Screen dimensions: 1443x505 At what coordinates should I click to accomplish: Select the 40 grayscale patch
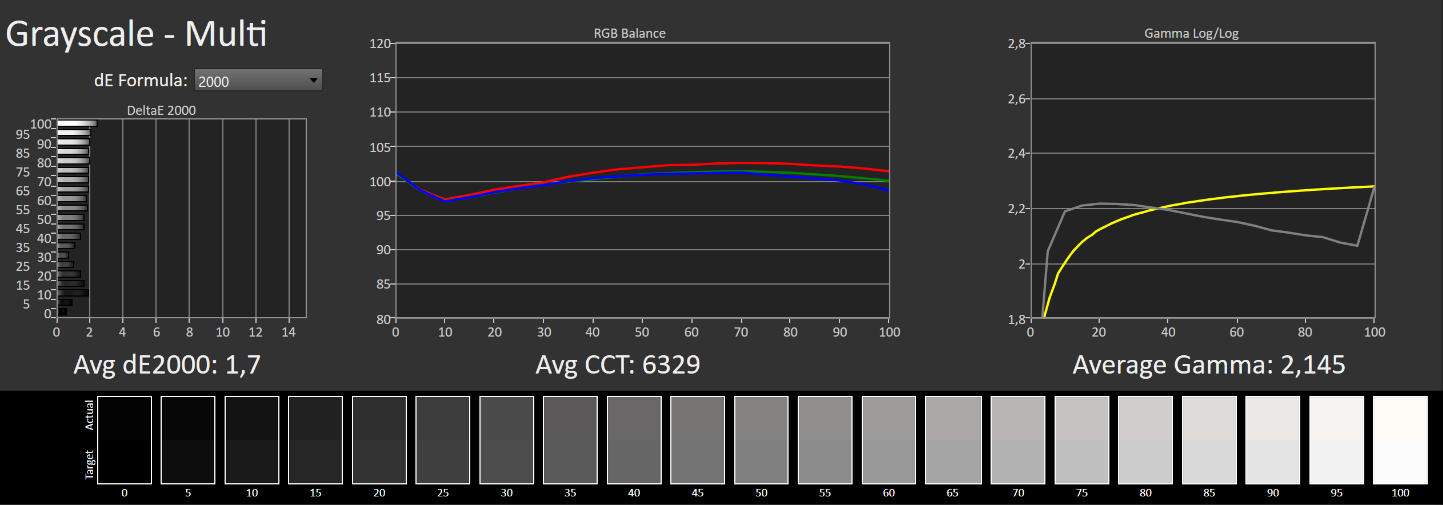[634, 440]
